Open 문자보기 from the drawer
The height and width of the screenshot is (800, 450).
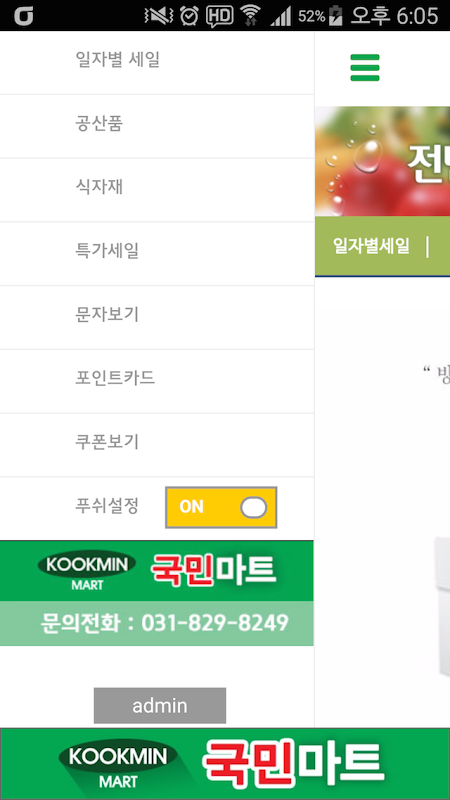click(x=157, y=317)
